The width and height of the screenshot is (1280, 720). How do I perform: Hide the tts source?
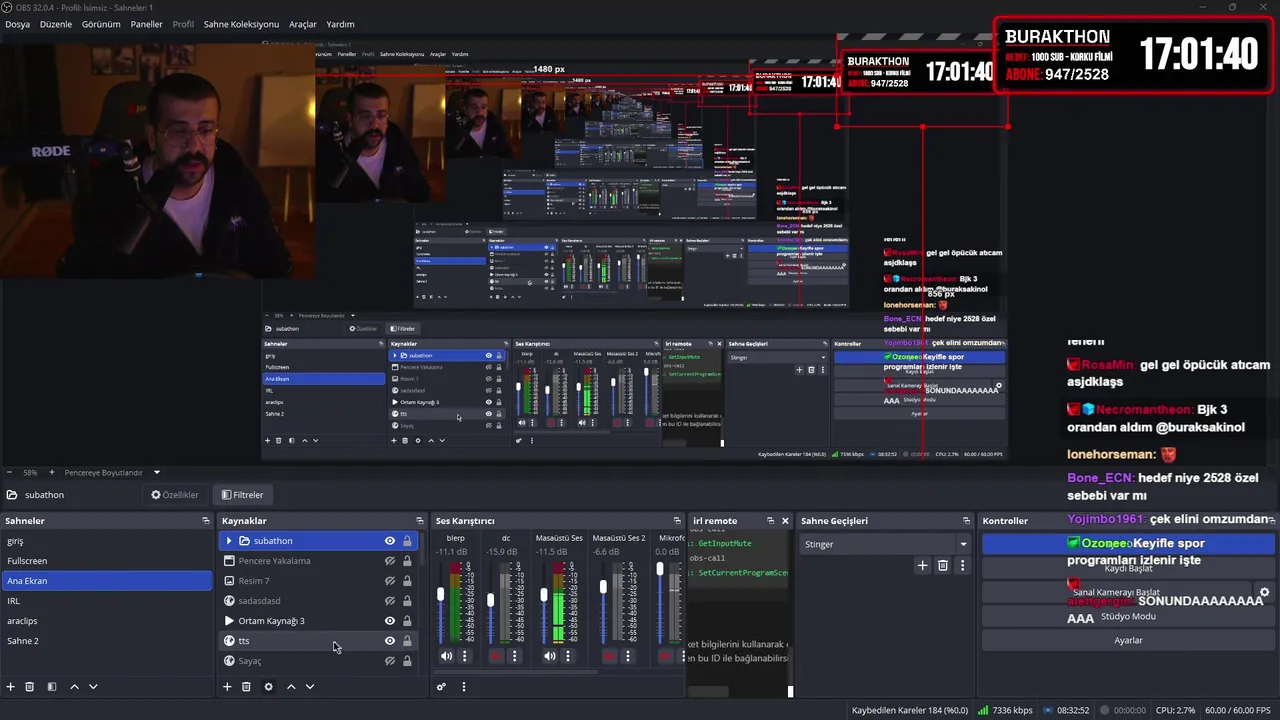coord(390,641)
